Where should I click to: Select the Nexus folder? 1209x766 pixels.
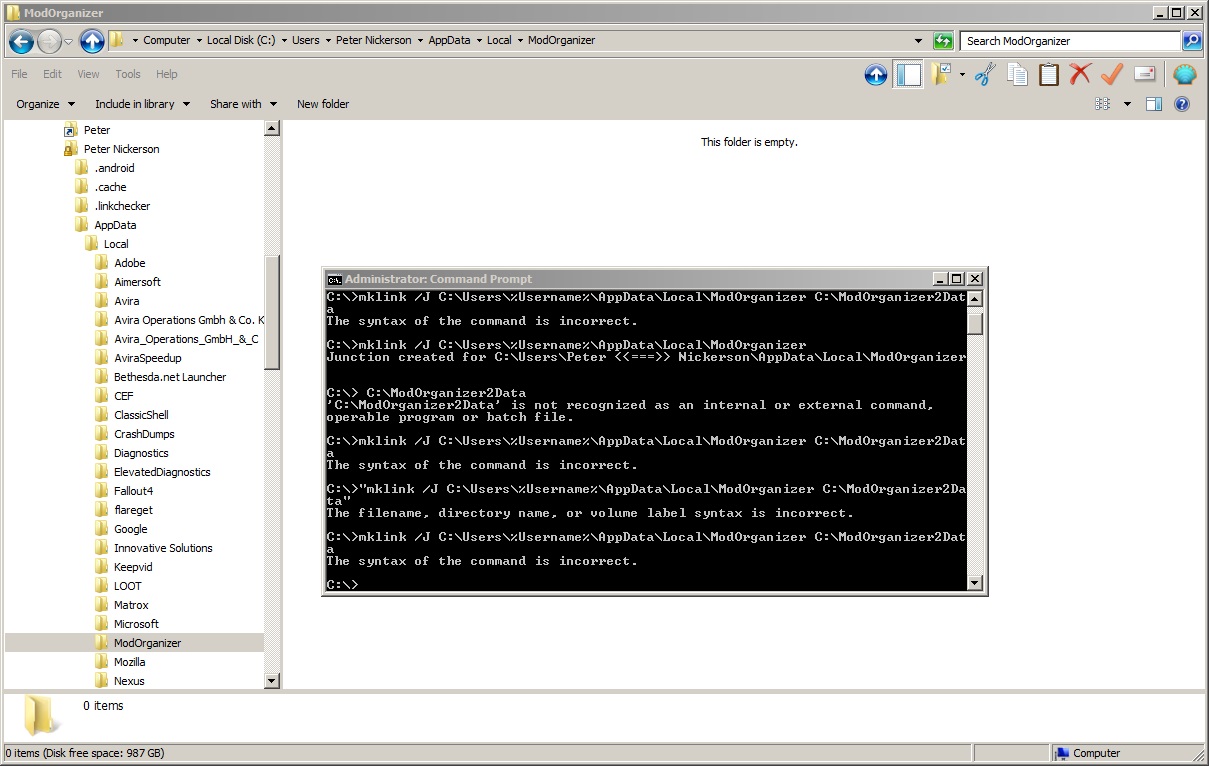129,681
